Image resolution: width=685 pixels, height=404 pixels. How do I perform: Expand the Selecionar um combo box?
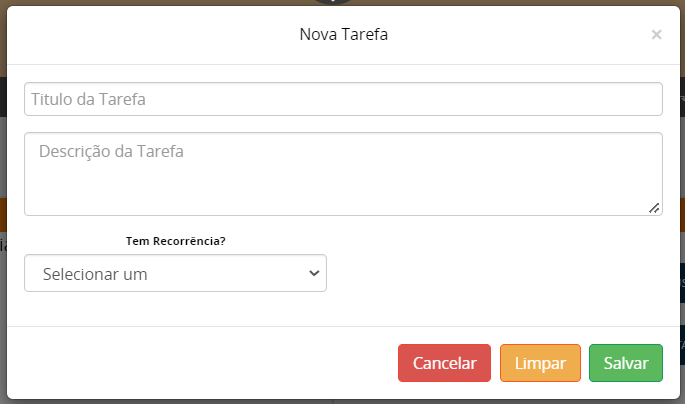pos(175,273)
